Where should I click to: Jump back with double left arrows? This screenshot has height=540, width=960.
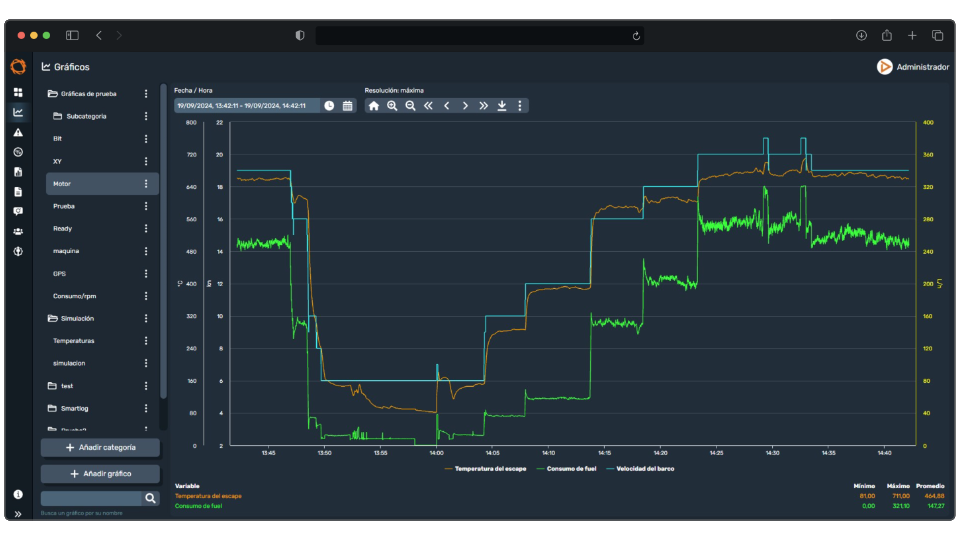coord(428,106)
